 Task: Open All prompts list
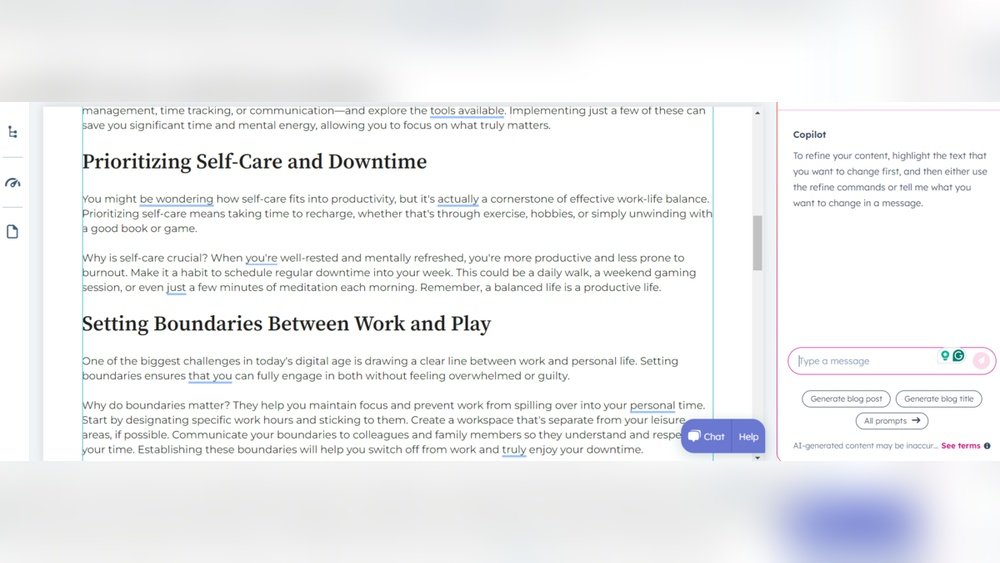click(x=892, y=421)
